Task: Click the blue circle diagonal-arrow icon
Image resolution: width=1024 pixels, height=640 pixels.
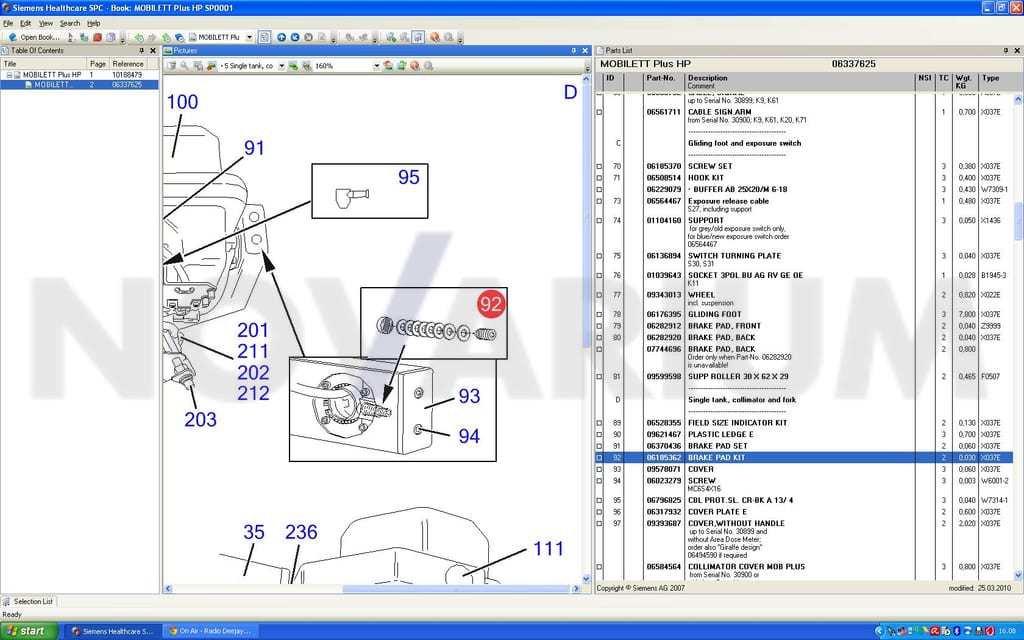Action: coord(295,37)
